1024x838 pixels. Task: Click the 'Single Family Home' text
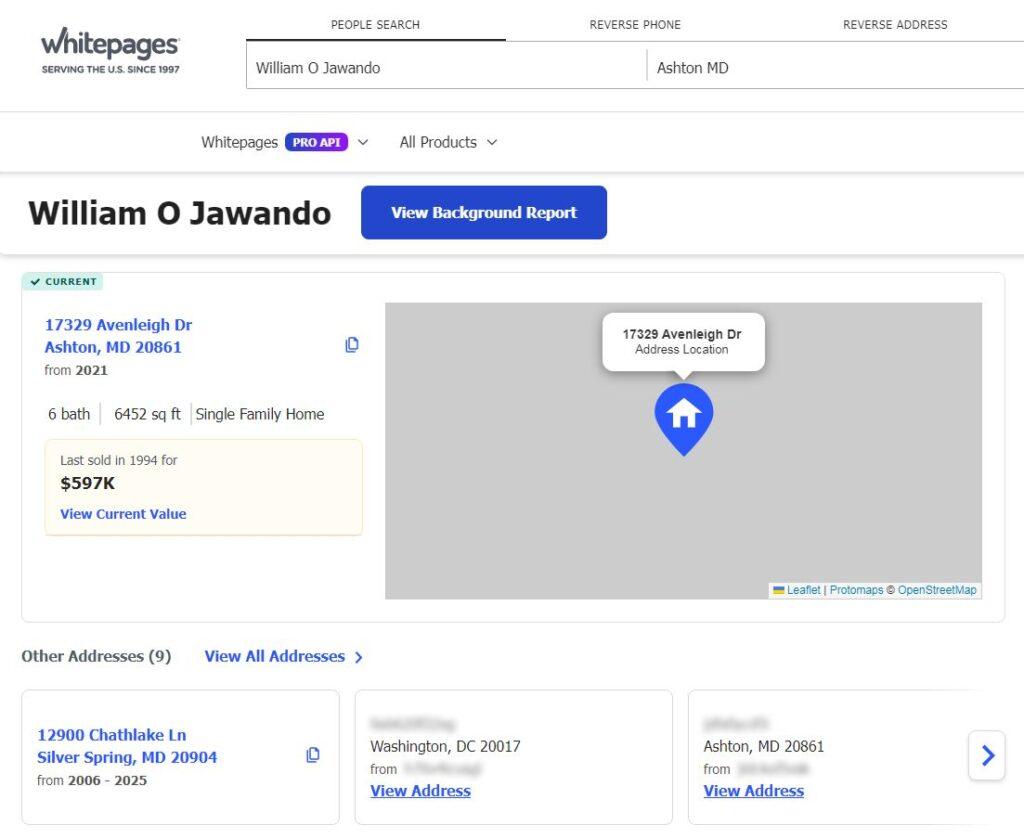coord(260,414)
